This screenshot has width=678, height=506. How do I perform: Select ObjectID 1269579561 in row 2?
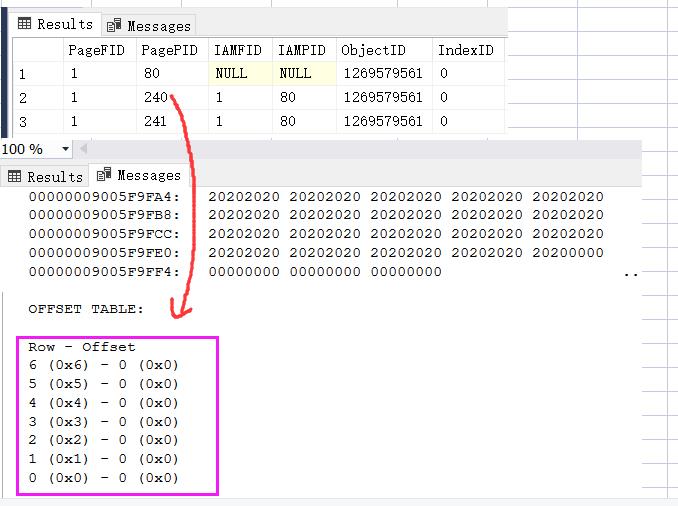384,97
